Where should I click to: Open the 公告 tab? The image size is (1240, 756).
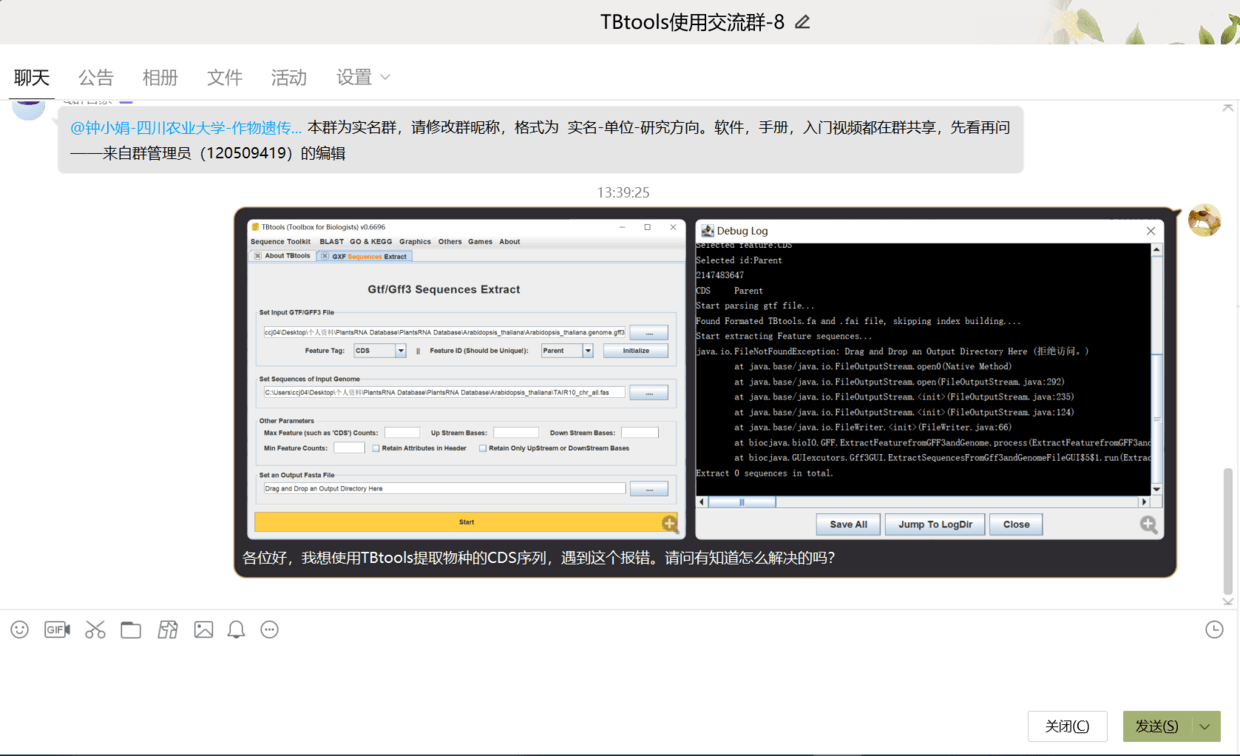pyautogui.click(x=96, y=77)
